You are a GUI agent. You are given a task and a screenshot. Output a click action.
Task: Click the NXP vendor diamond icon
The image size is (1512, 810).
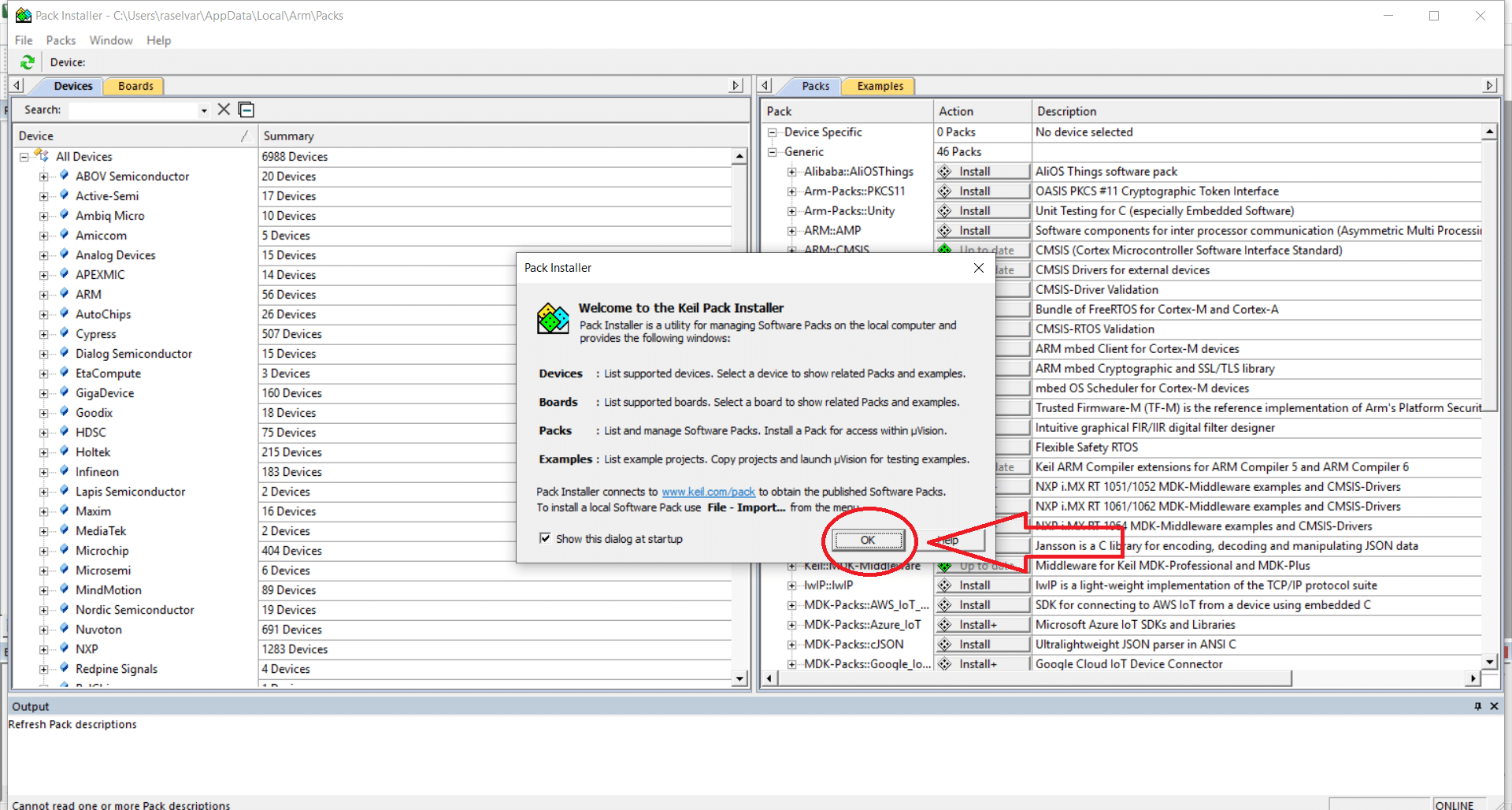(65, 648)
